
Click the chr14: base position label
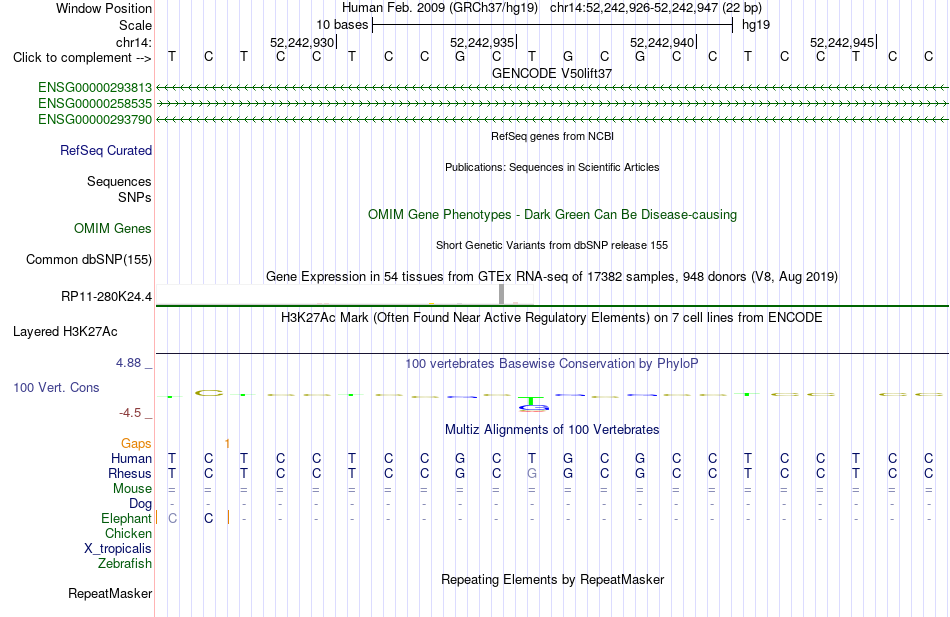[133, 42]
